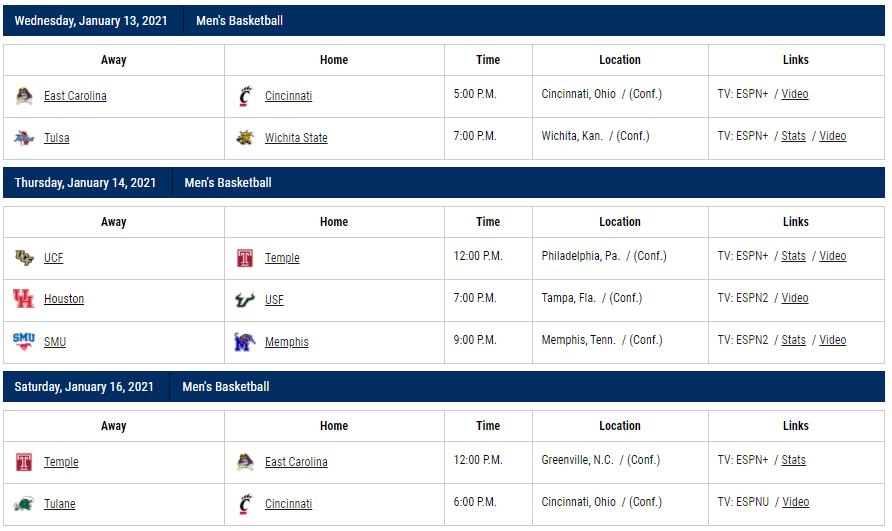The width and height of the screenshot is (892, 531).
Task: Click the Tulane green wave logo
Action: (x=24, y=504)
